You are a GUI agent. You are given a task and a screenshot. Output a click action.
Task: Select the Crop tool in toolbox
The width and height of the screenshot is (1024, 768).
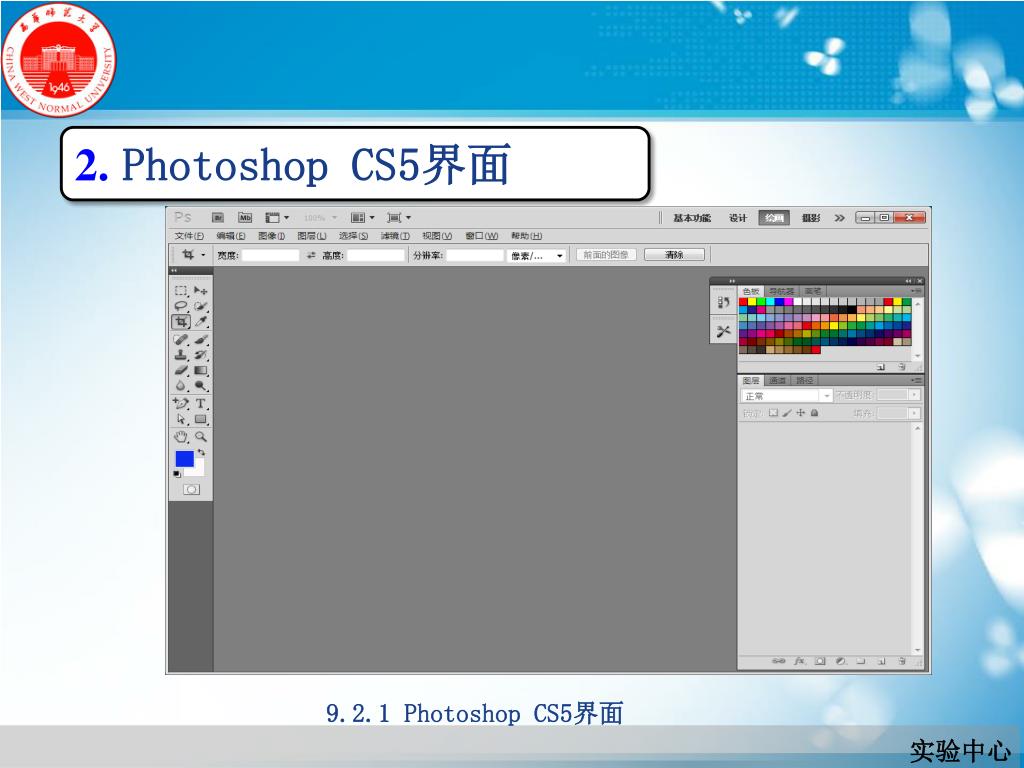point(181,321)
